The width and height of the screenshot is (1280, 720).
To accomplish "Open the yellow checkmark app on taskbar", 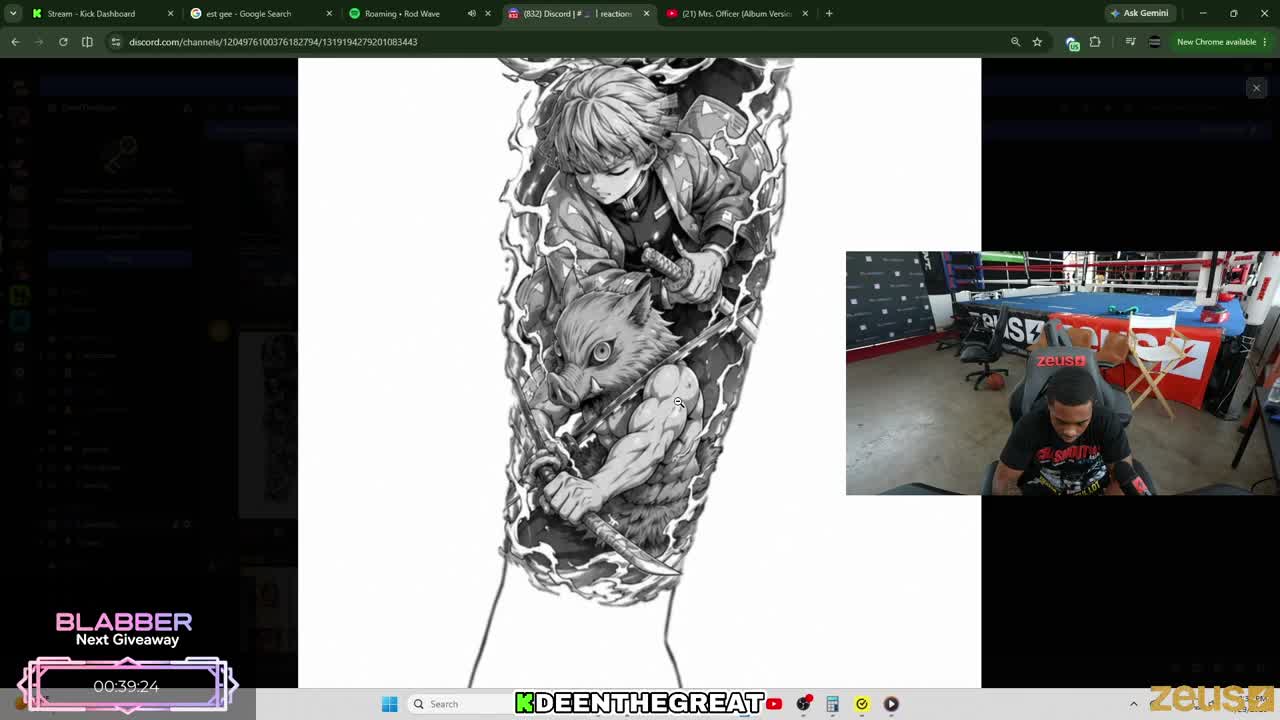I will (861, 704).
